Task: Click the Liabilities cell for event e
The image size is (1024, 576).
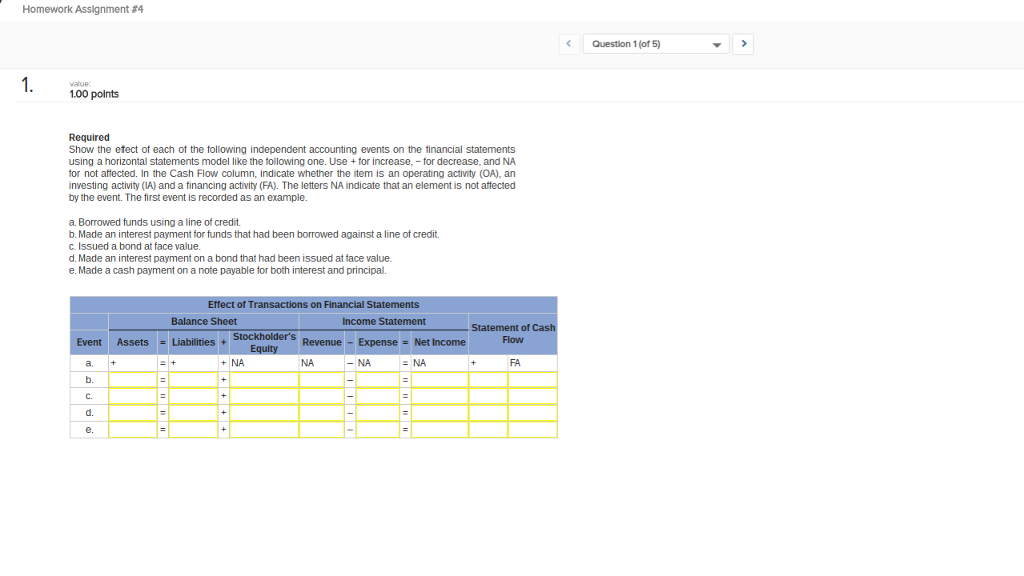Action: [193, 430]
